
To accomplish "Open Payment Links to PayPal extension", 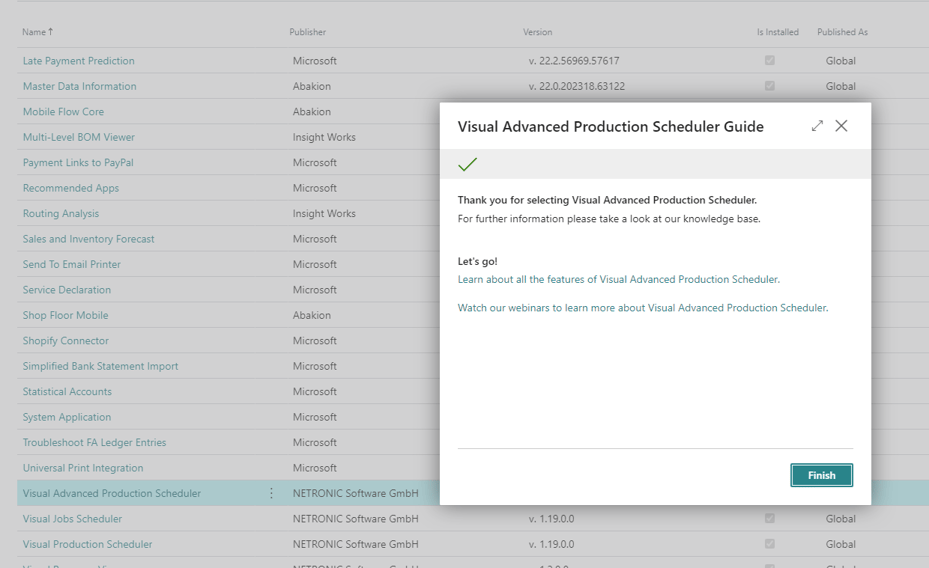I will pos(78,163).
